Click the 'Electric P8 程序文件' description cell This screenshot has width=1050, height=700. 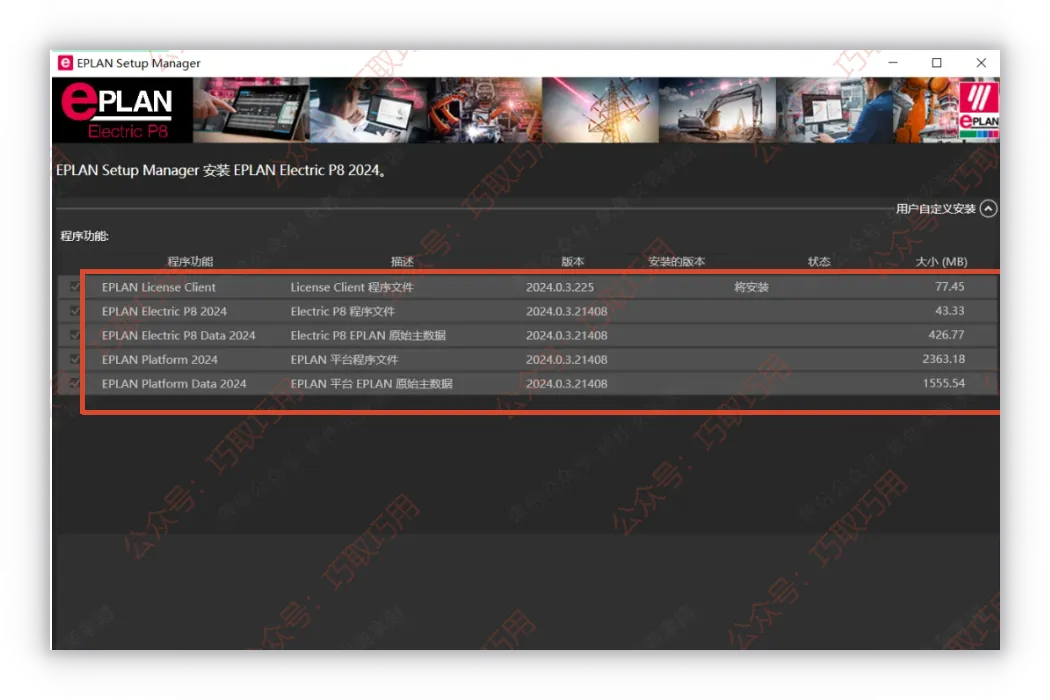342,311
